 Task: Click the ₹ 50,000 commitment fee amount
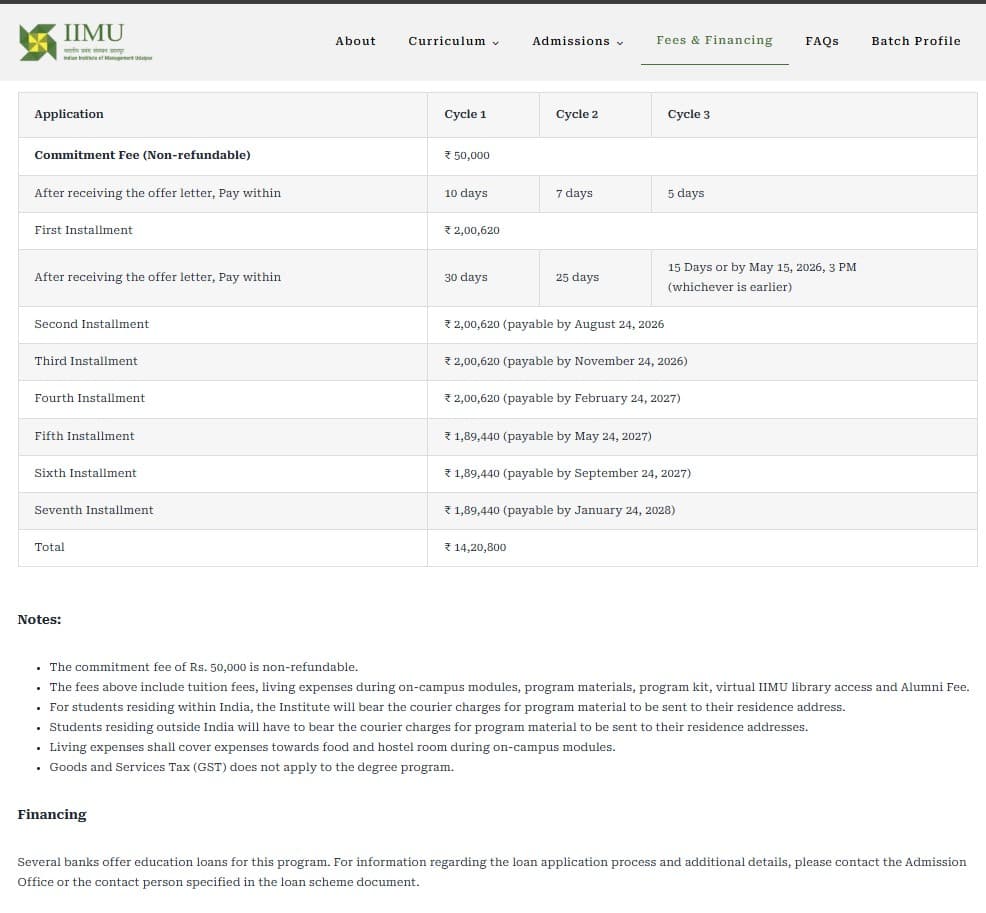467,155
